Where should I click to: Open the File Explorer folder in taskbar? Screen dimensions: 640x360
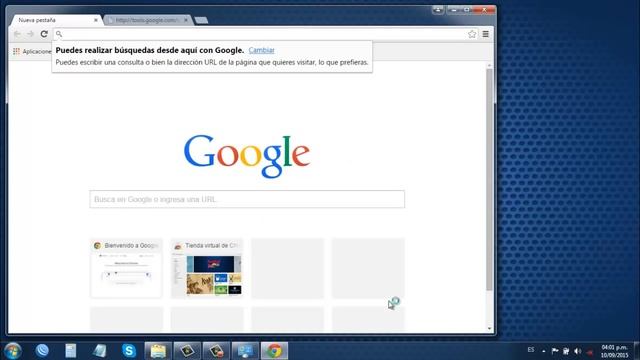tap(158, 351)
